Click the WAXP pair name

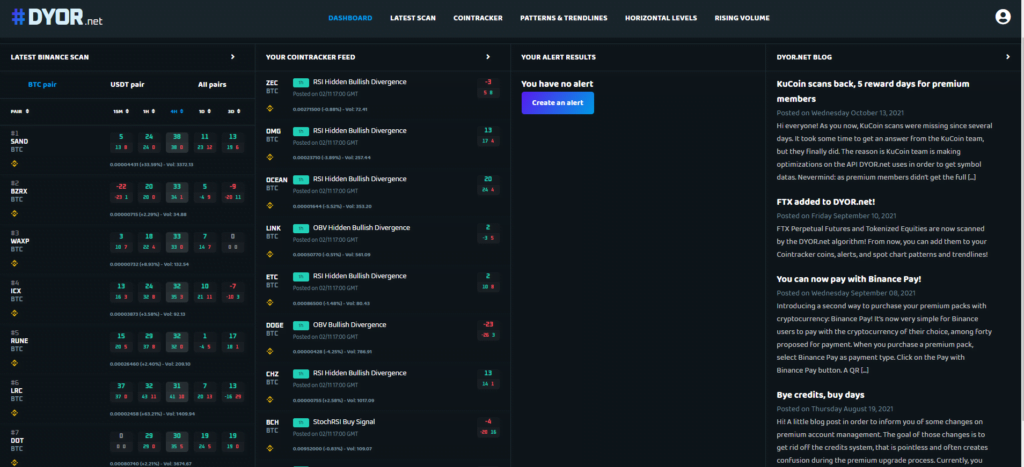pos(20,241)
